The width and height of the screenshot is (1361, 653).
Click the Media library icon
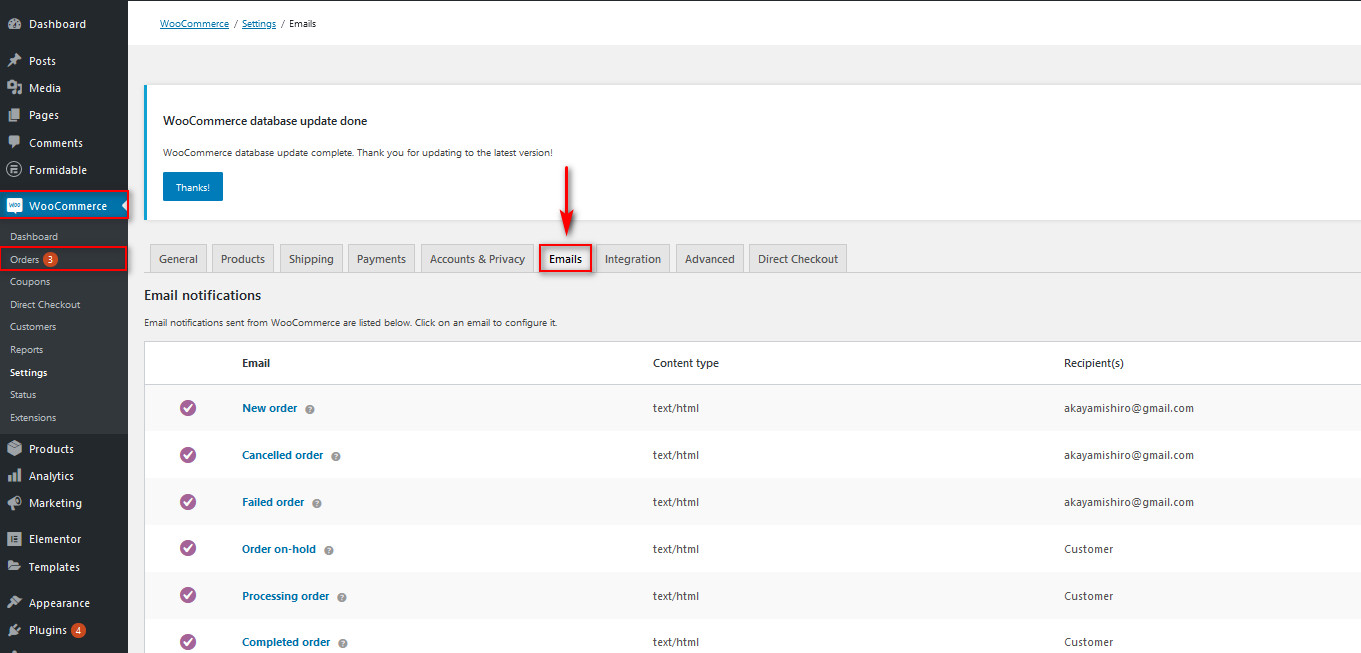pyautogui.click(x=14, y=88)
